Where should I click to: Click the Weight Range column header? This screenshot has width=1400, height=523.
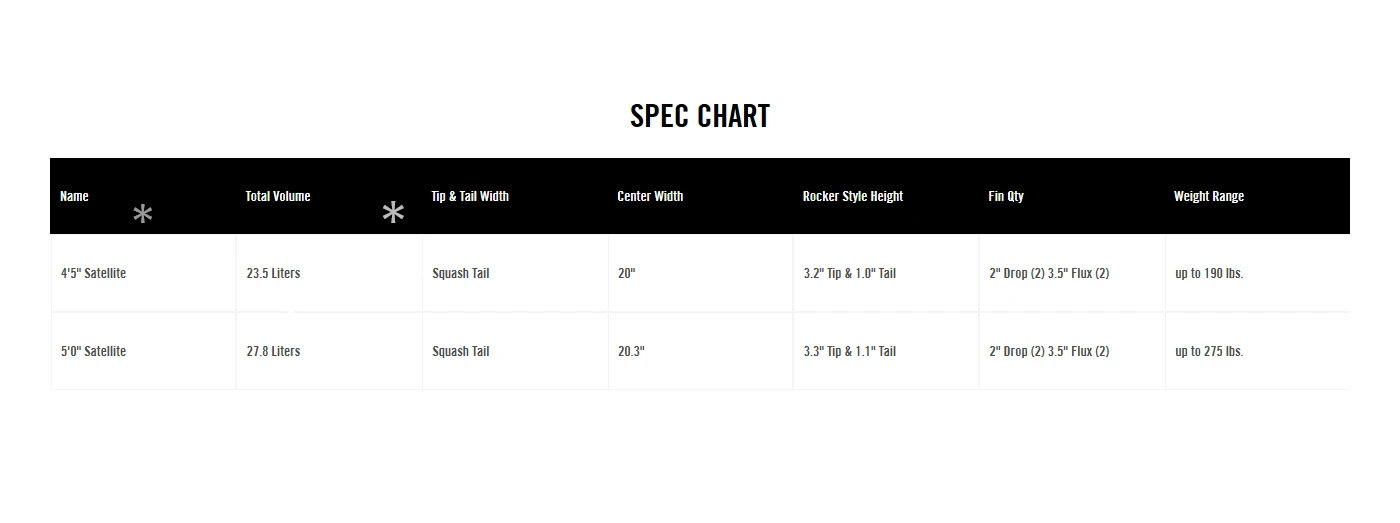click(1209, 196)
